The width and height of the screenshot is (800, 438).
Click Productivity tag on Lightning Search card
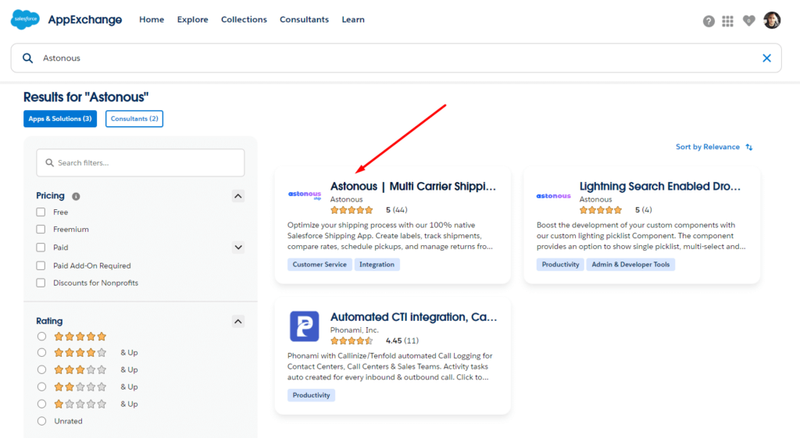pyautogui.click(x=560, y=264)
